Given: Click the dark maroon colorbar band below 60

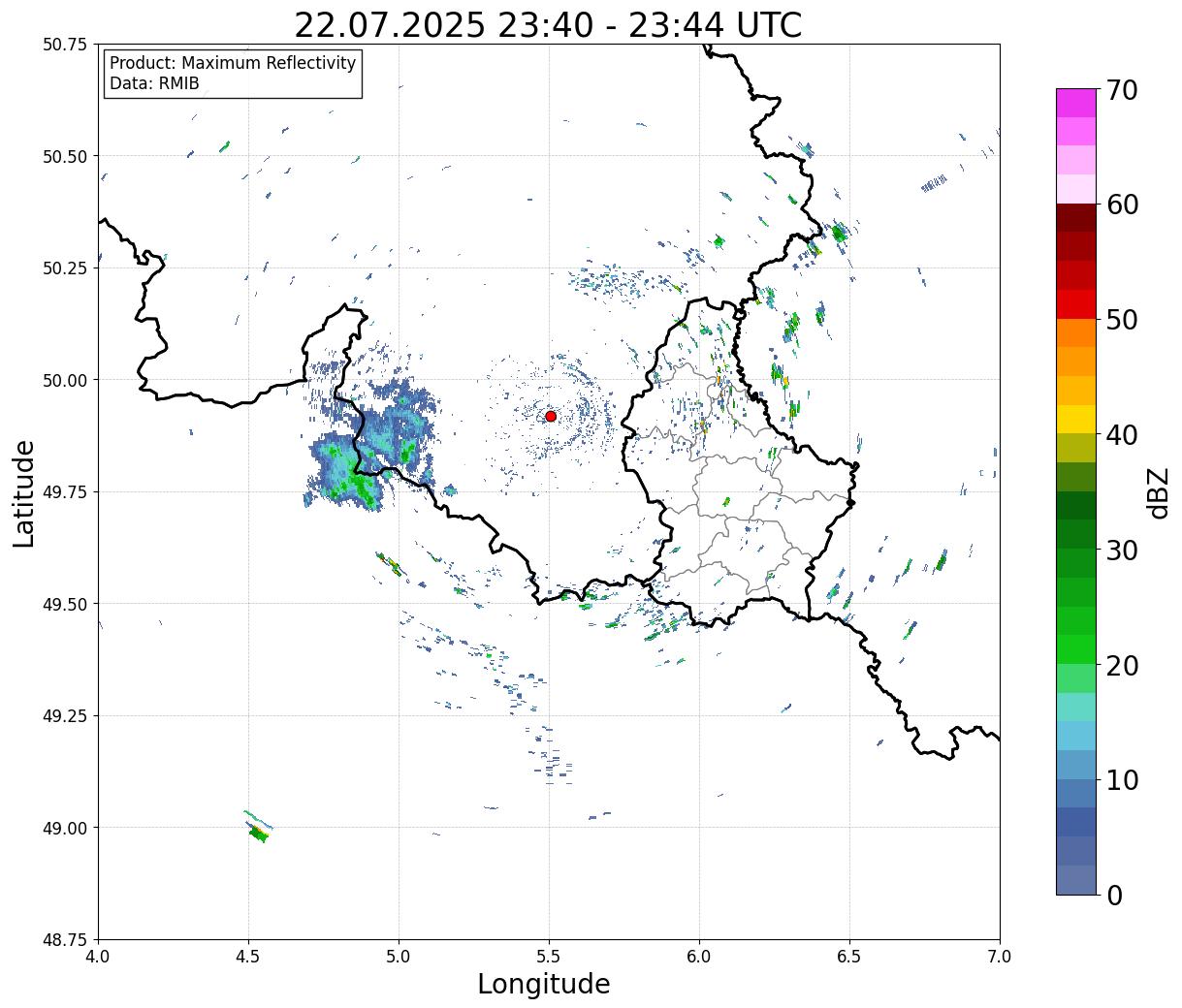Looking at the screenshot, I should (x=1076, y=218).
